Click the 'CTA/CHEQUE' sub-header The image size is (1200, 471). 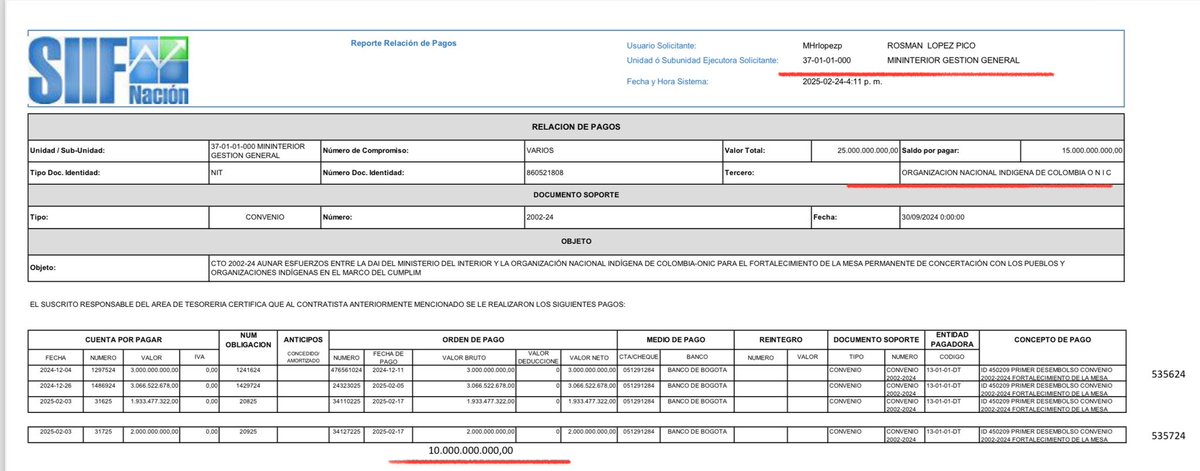tap(636, 356)
